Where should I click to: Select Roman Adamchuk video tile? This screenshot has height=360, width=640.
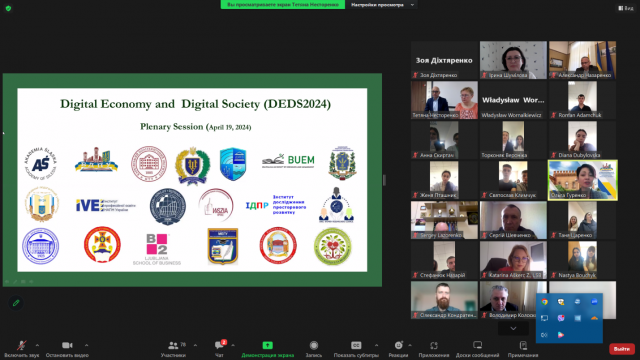(582, 100)
